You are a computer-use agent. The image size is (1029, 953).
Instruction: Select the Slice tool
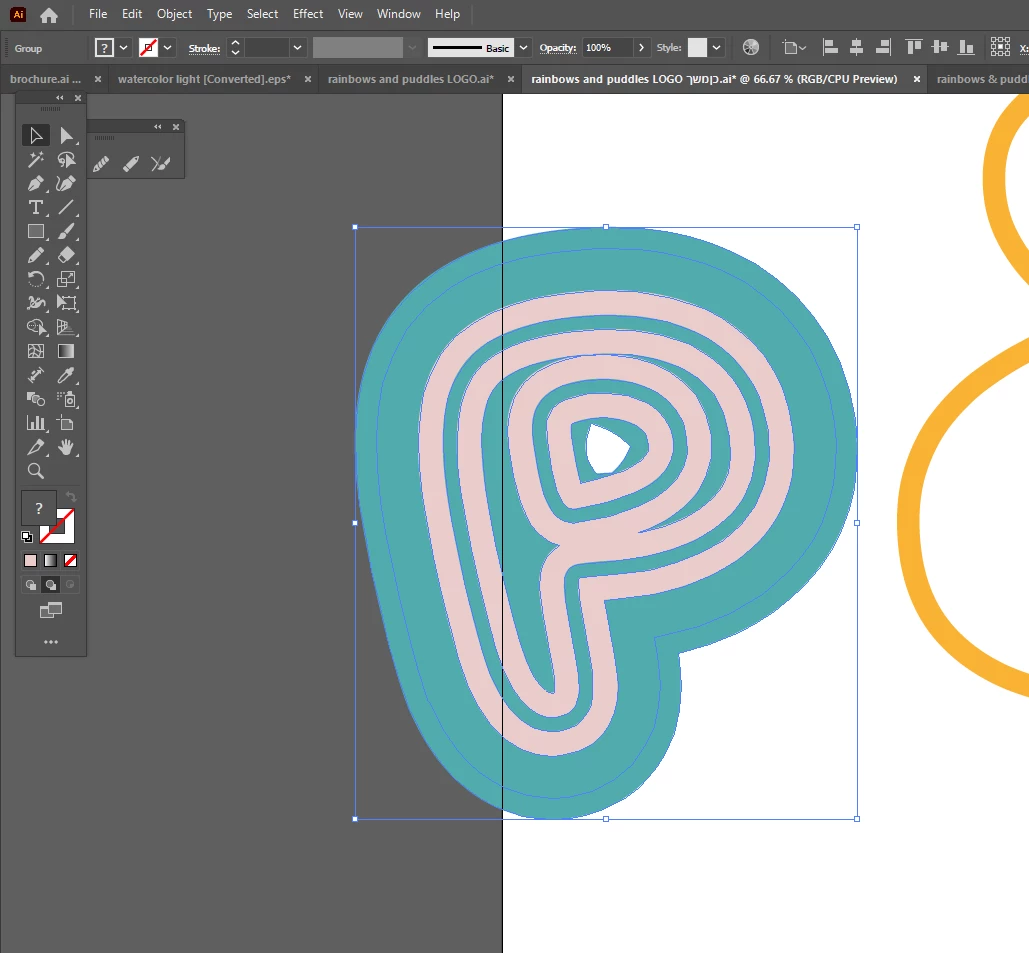[35, 447]
